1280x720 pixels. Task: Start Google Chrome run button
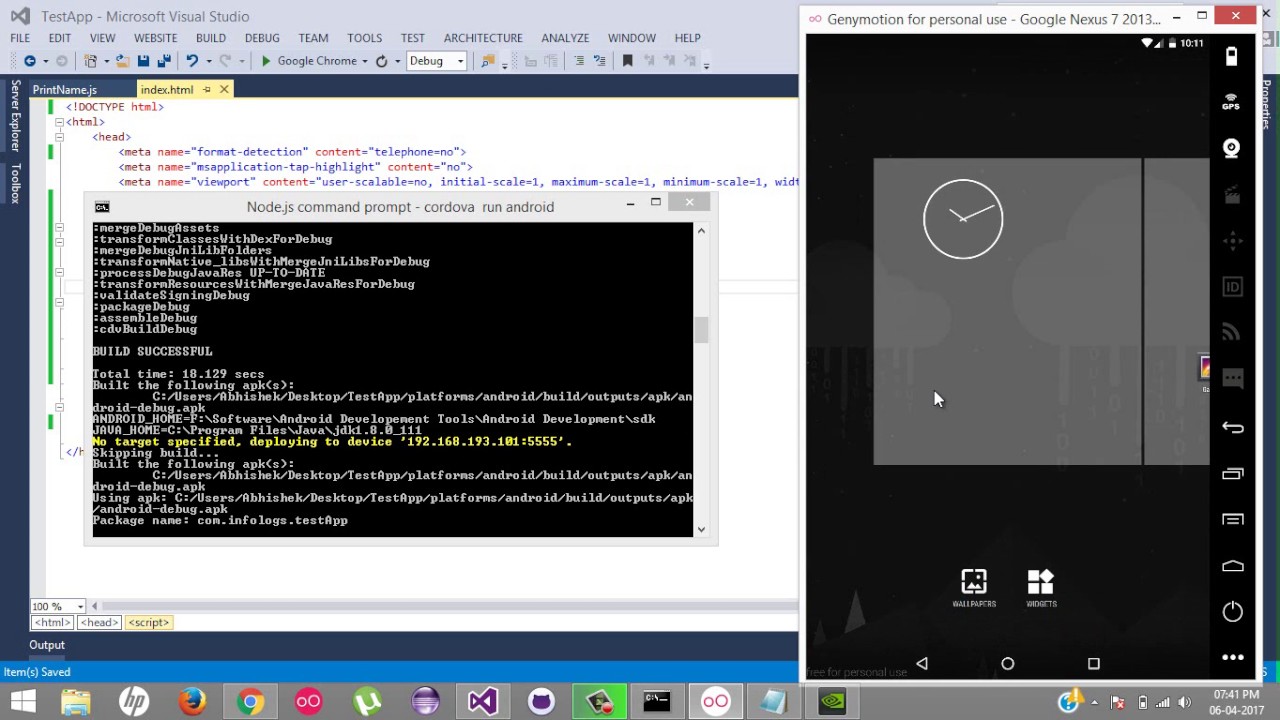tap(308, 61)
